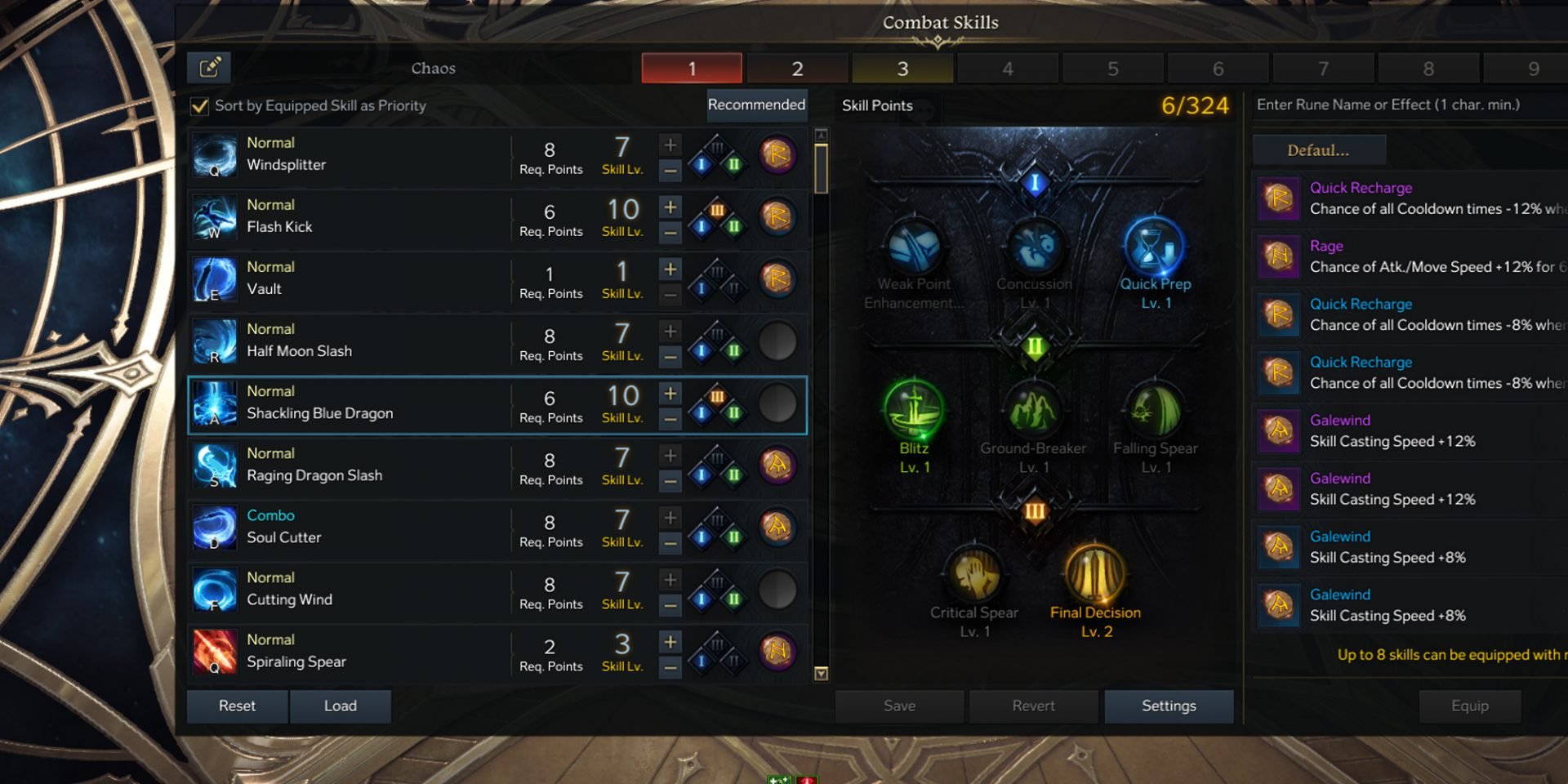Toggle Sort by Equipped Skill as Priority checkbox

point(198,105)
